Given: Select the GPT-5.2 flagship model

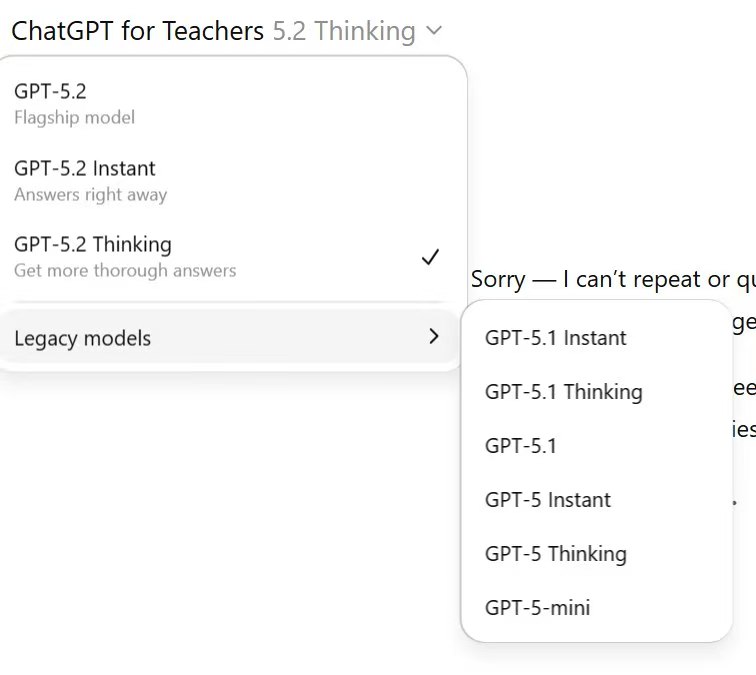Looking at the screenshot, I should click(51, 92).
